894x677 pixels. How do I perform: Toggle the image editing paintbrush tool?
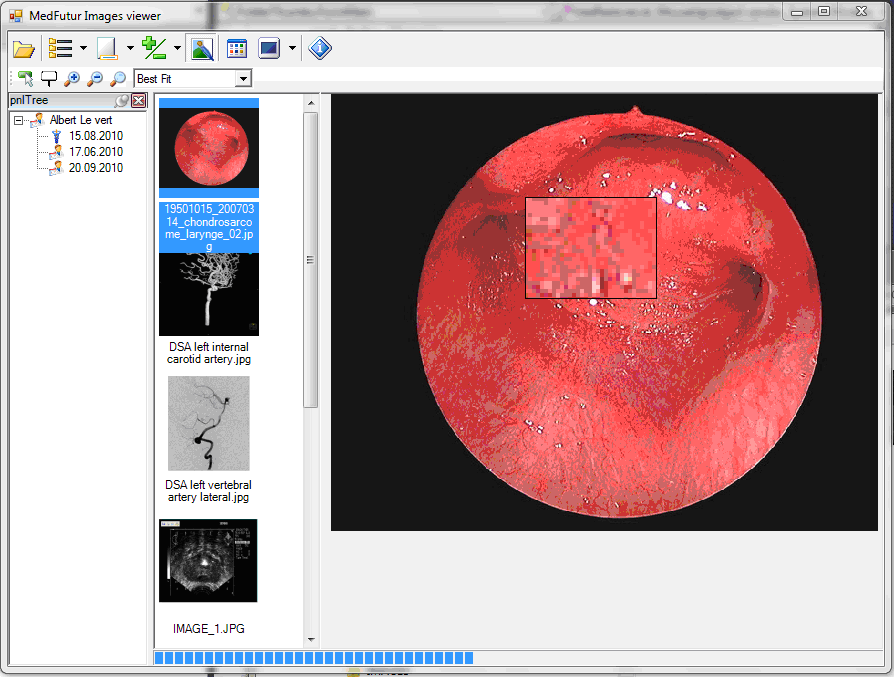coord(202,48)
